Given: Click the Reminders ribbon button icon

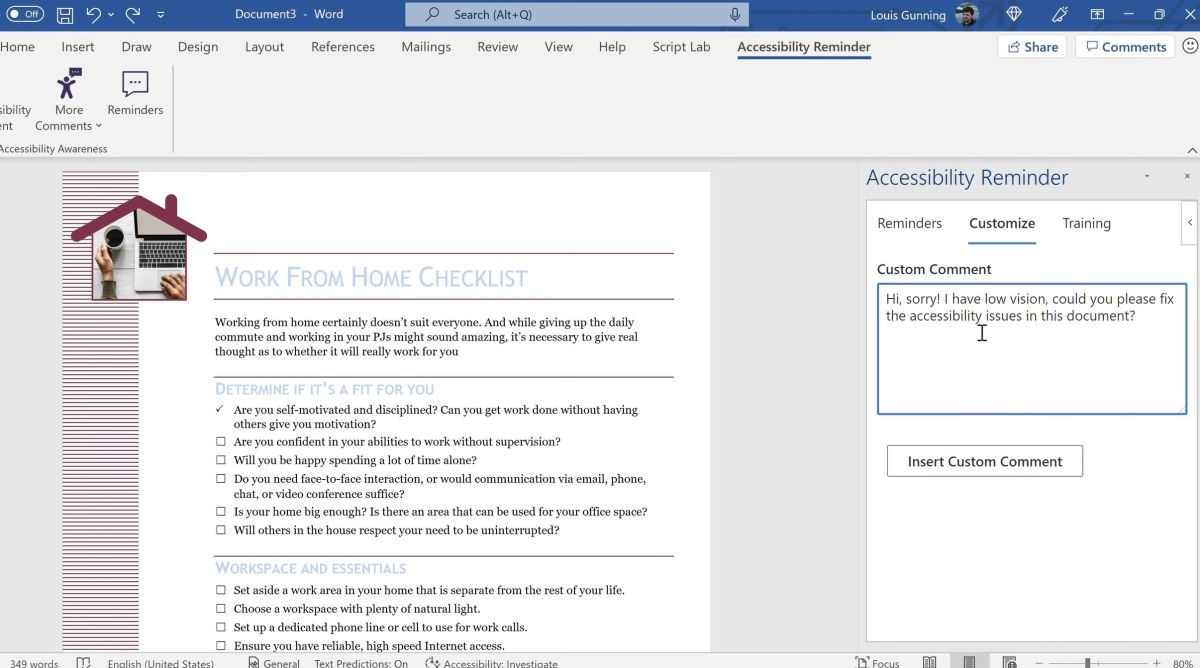Looking at the screenshot, I should 135,84.
